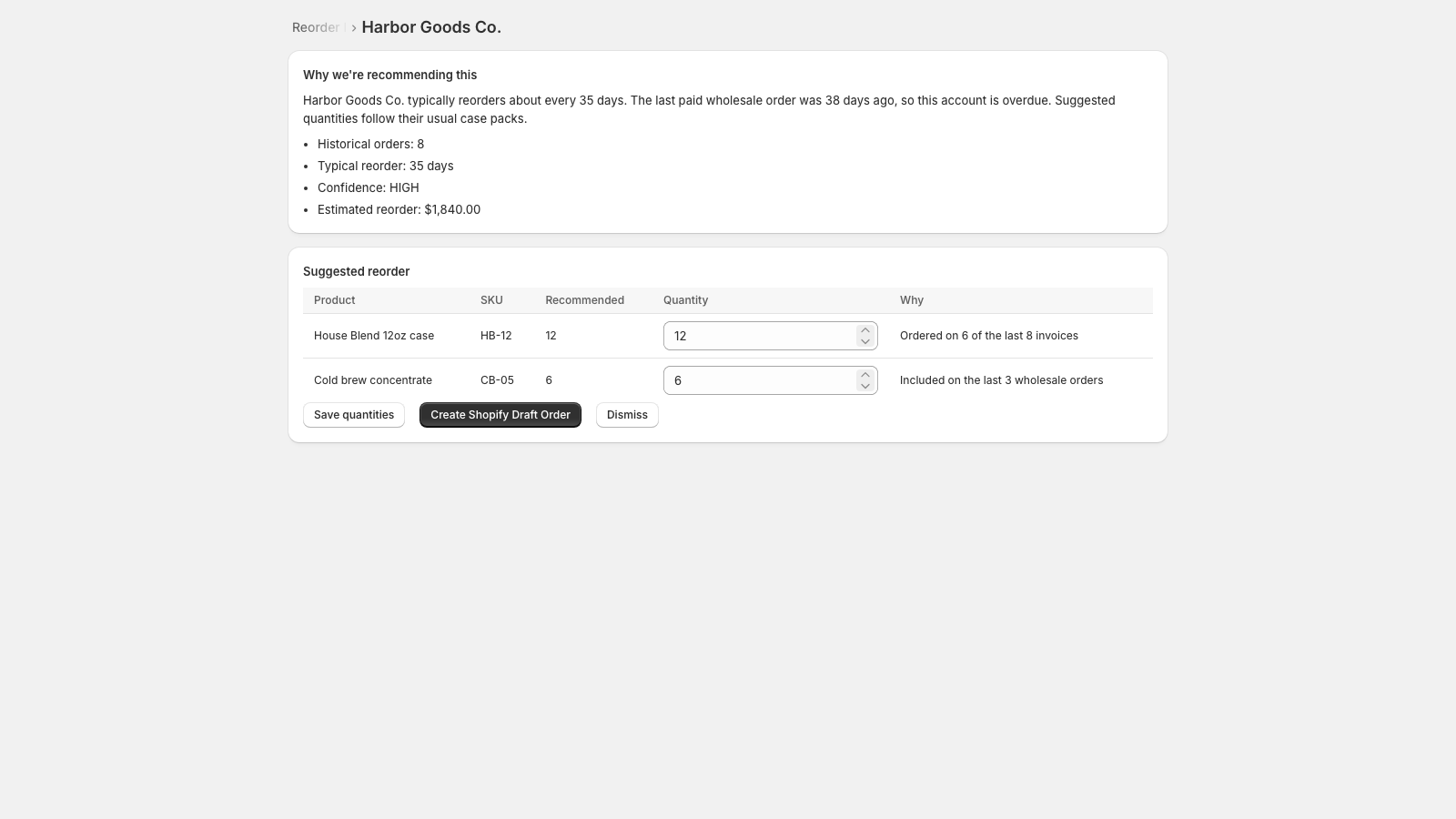Decrease House Blend quantity with down arrow

[865, 341]
